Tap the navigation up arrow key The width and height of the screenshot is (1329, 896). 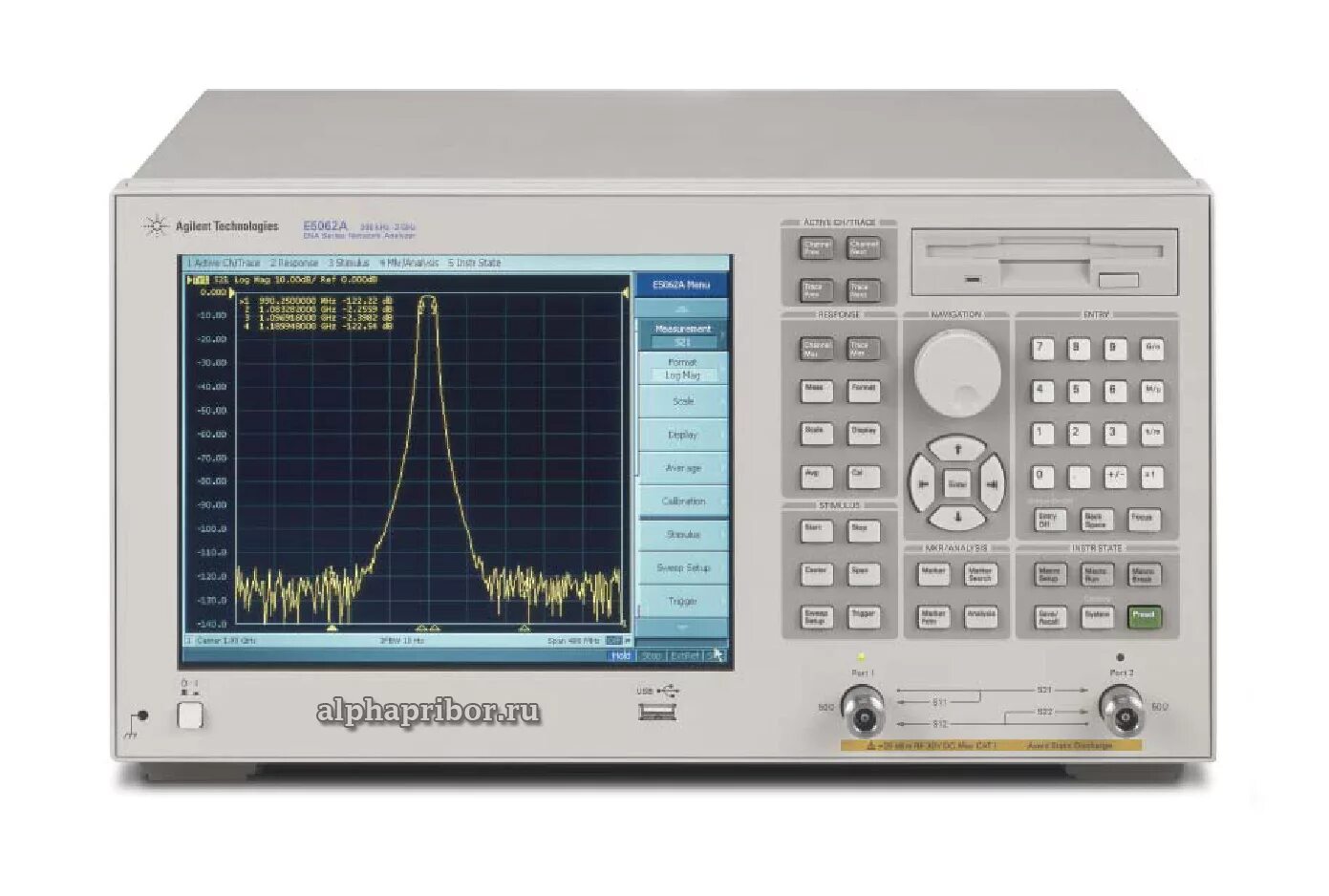[x=957, y=448]
